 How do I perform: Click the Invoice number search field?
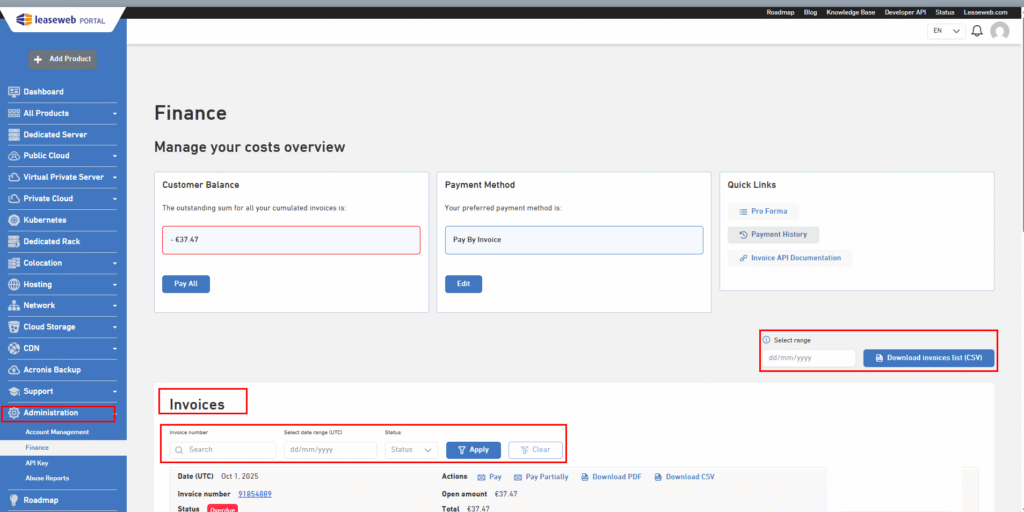pos(223,450)
